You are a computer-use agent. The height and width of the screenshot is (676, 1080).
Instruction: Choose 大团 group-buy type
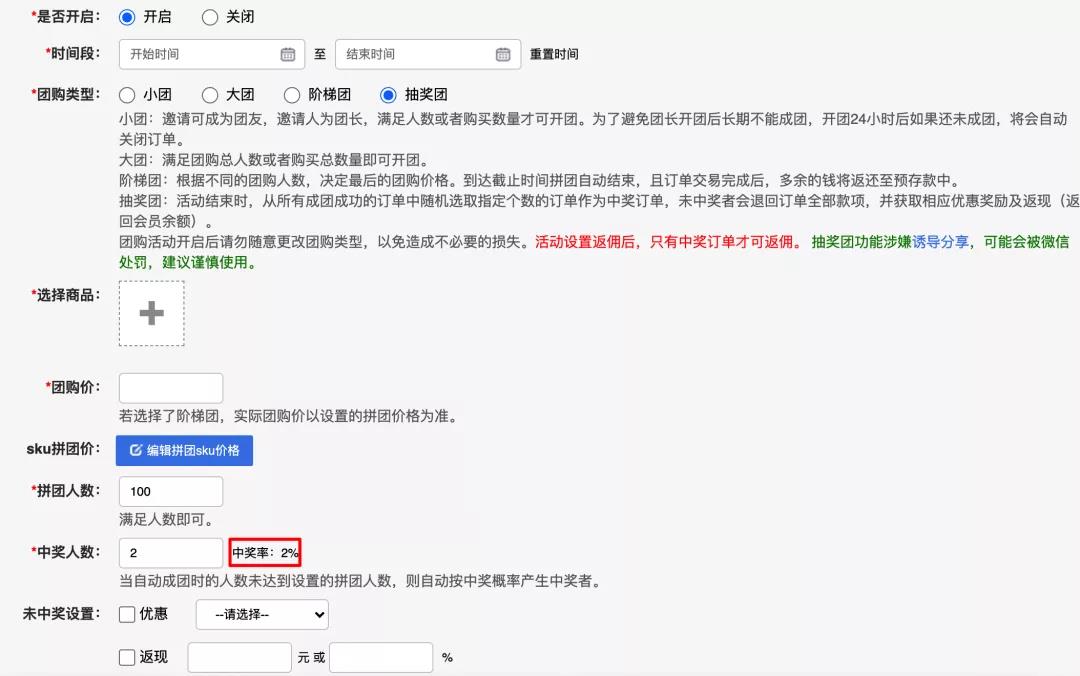coord(210,95)
